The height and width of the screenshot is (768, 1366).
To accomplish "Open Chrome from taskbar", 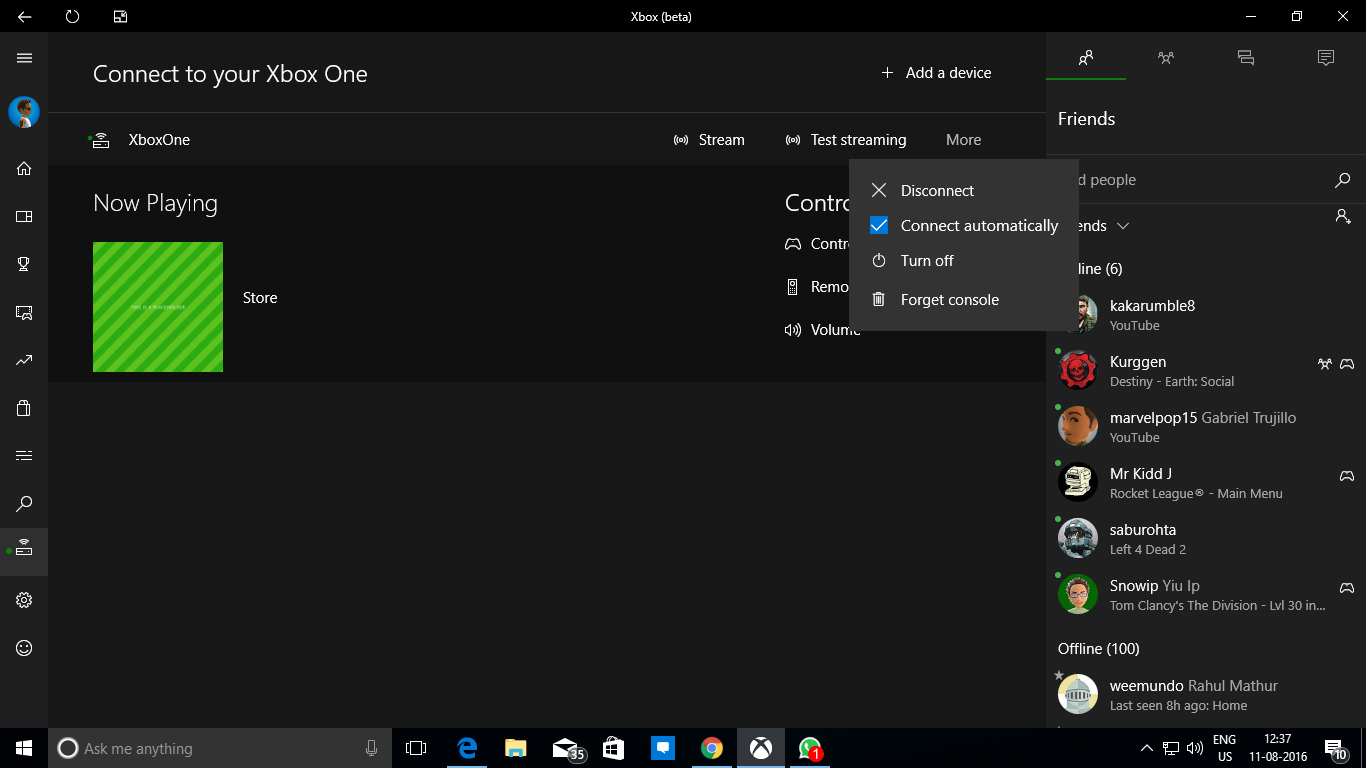I will (712, 748).
